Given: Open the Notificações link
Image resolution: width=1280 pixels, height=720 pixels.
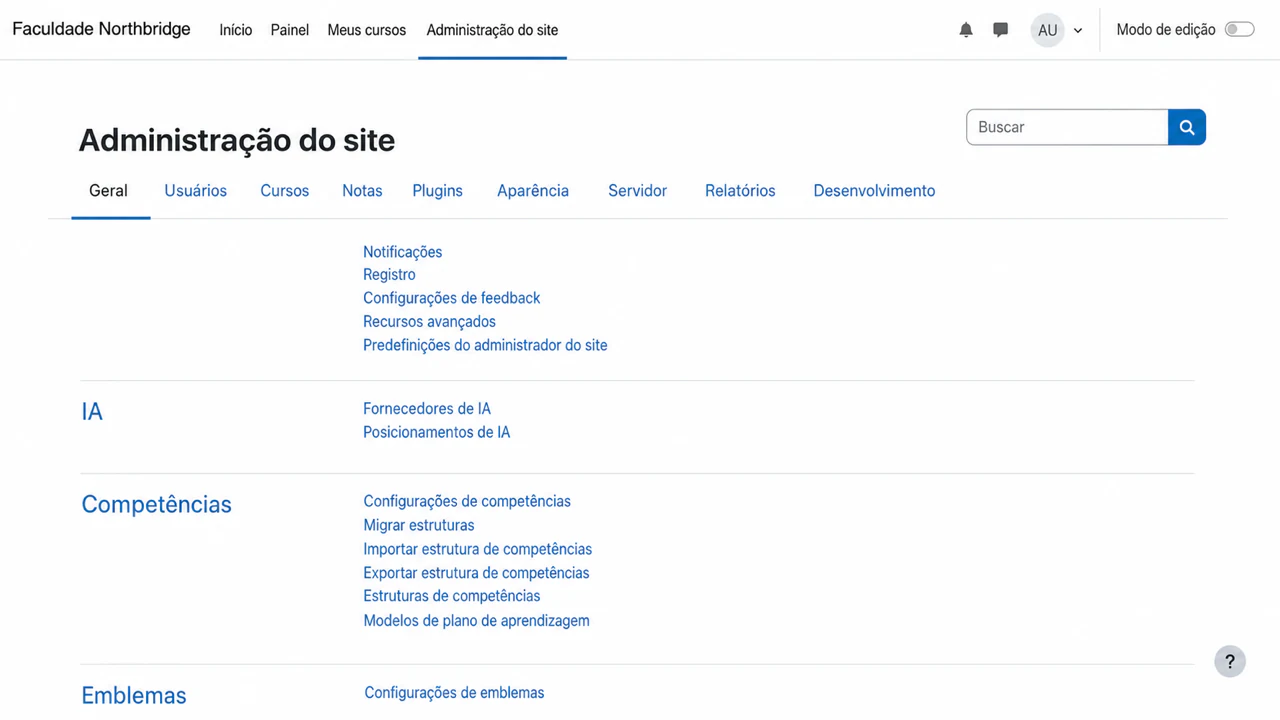Looking at the screenshot, I should [402, 252].
